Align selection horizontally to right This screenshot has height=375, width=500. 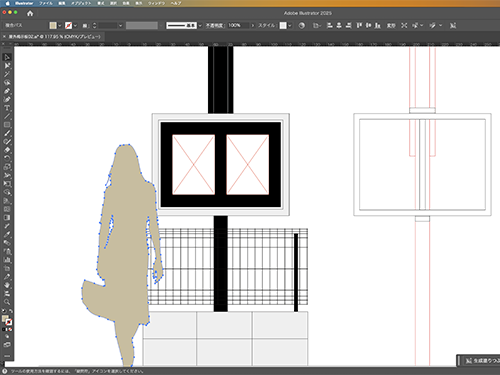pyautogui.click(x=348, y=25)
